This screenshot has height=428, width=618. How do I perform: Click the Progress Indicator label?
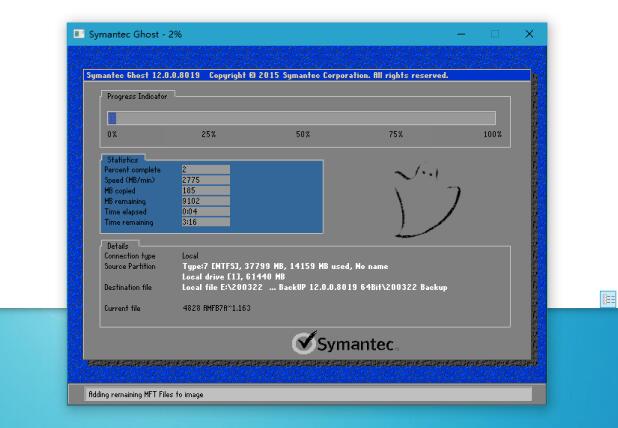(x=137, y=96)
